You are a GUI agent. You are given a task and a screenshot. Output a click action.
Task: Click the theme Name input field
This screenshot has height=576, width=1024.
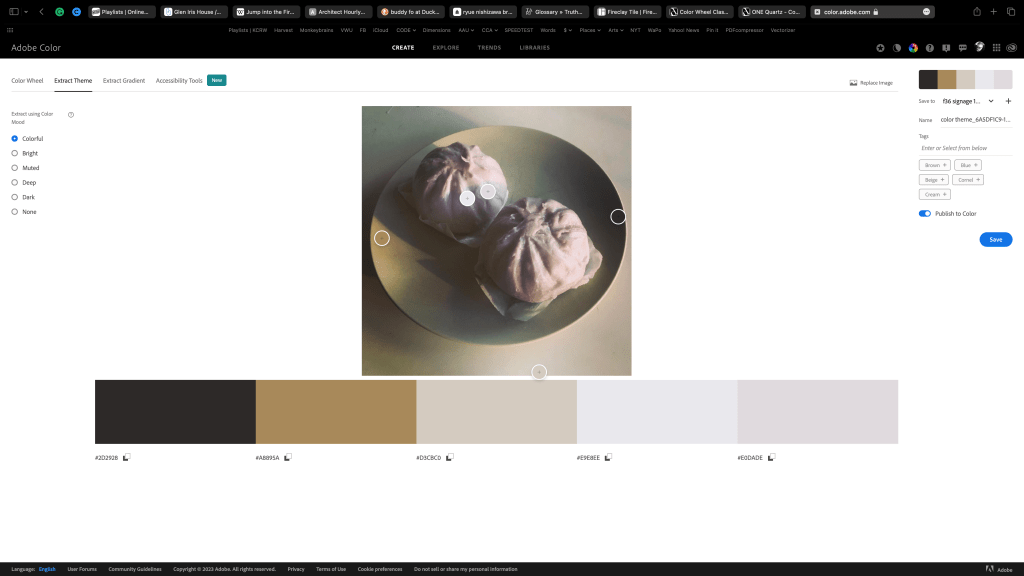pyautogui.click(x=975, y=119)
